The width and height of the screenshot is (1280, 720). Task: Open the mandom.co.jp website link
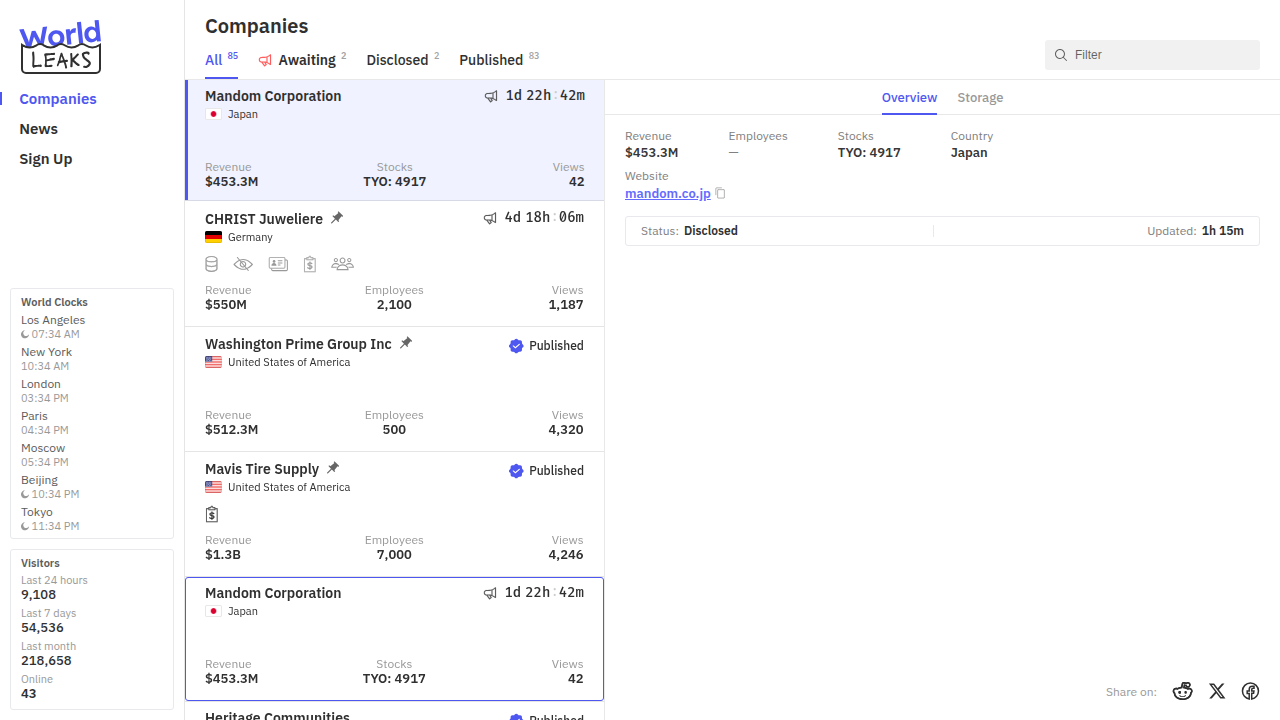[x=667, y=194]
